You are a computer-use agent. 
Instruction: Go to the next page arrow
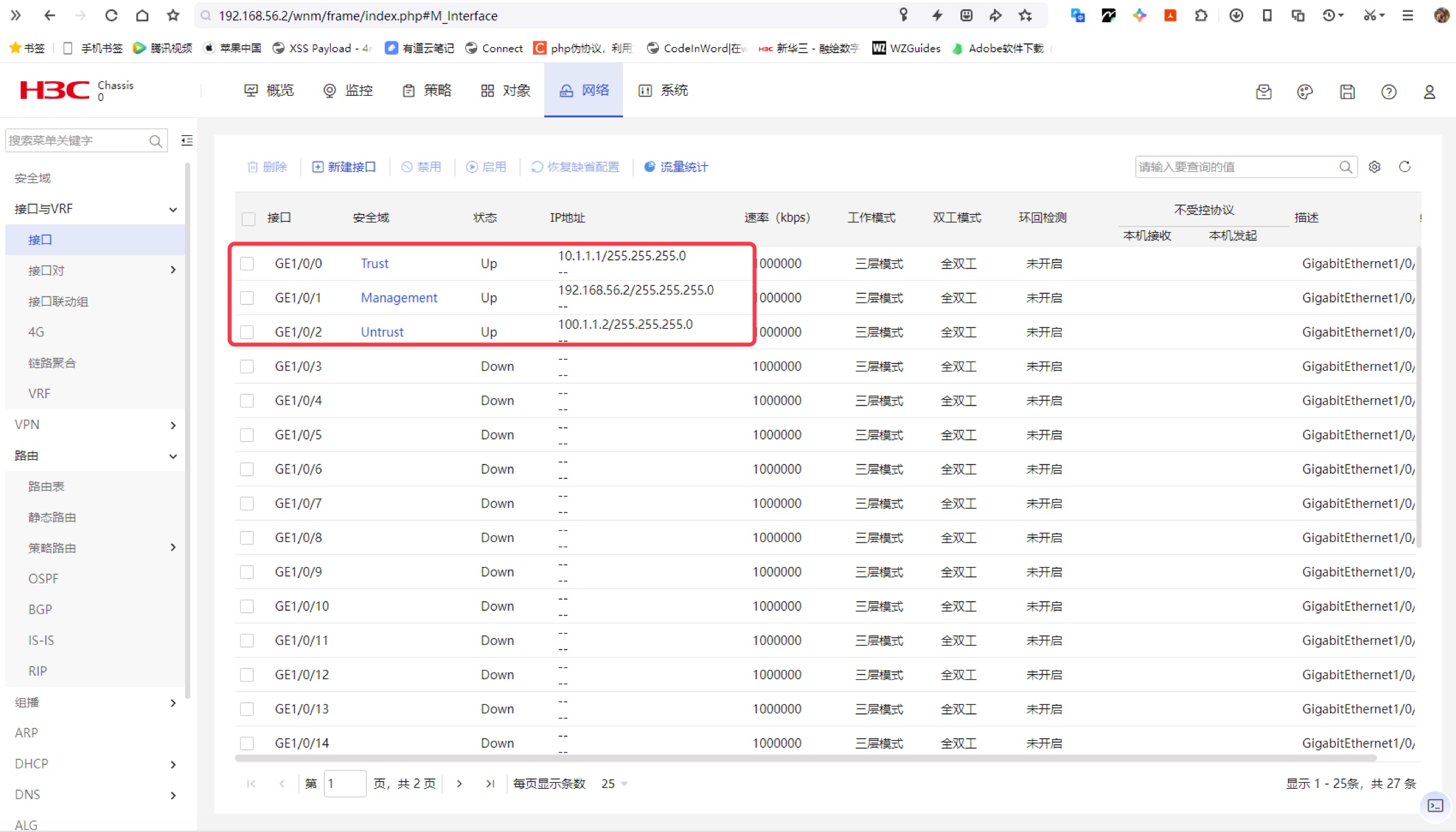click(x=460, y=783)
